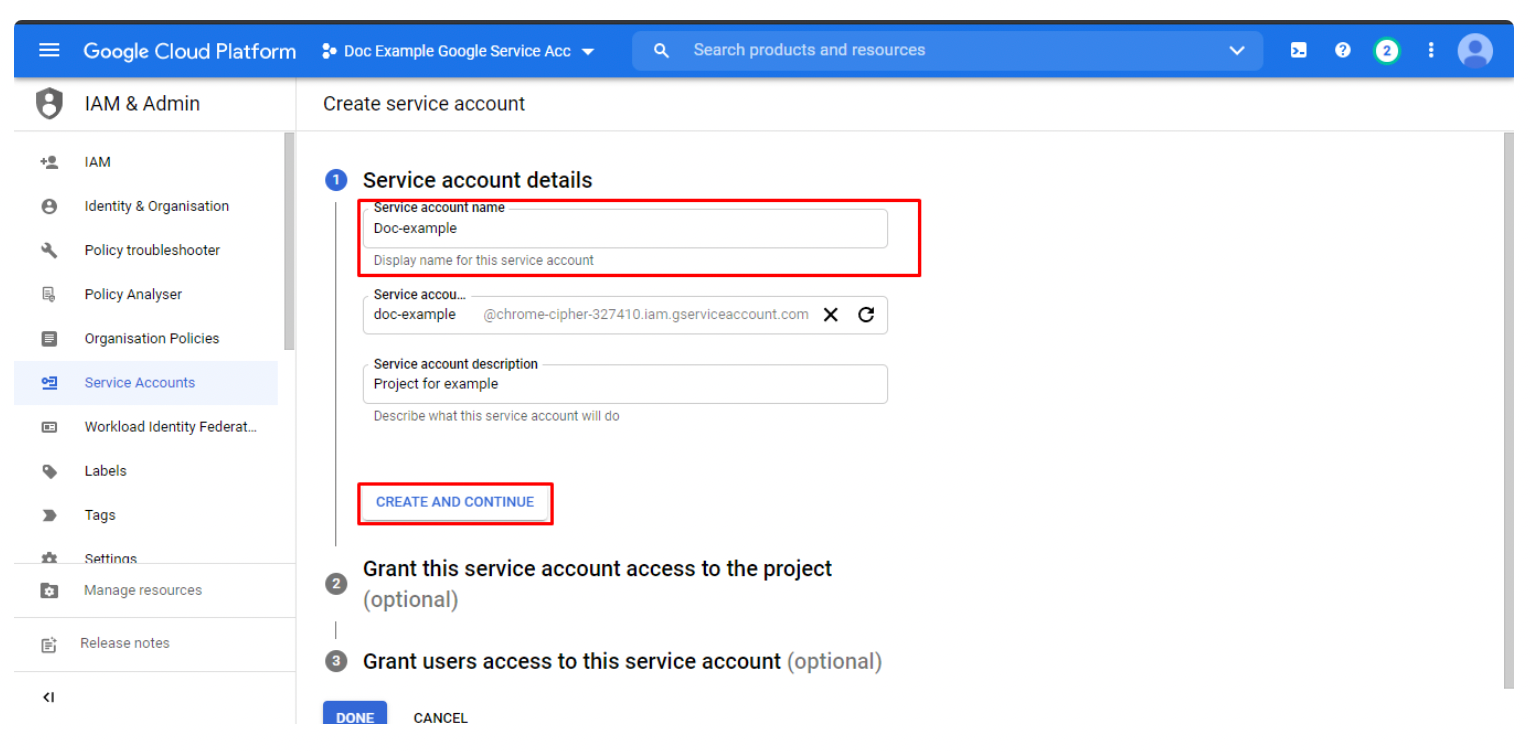This screenshot has width=1530, height=752.
Task: Open the user account avatar
Action: 1475,50
